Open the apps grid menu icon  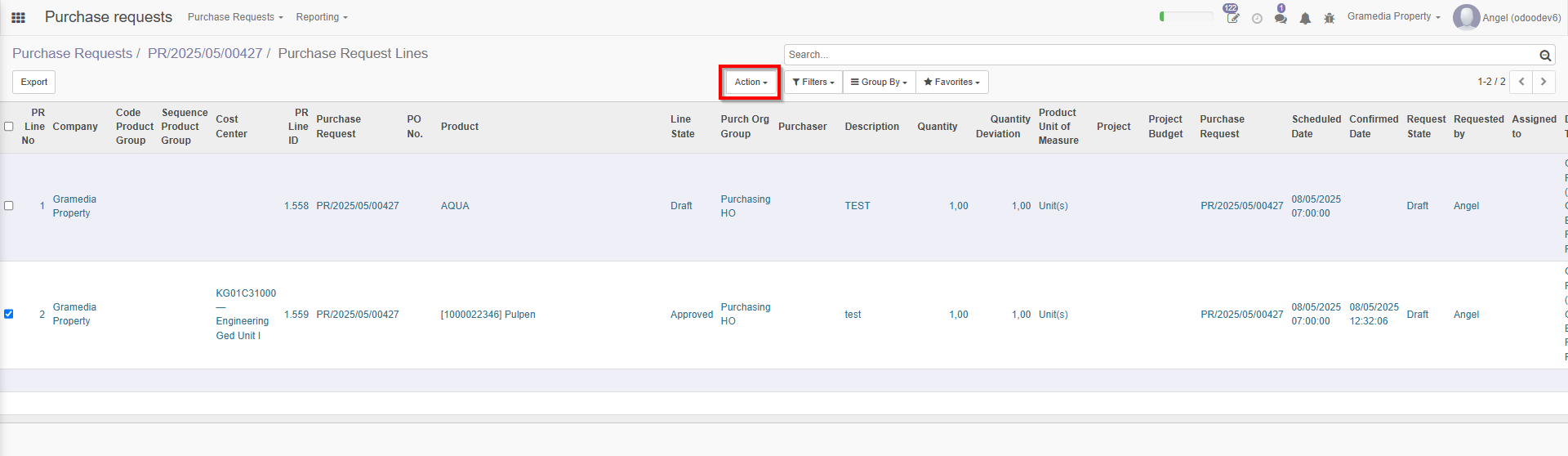[18, 17]
